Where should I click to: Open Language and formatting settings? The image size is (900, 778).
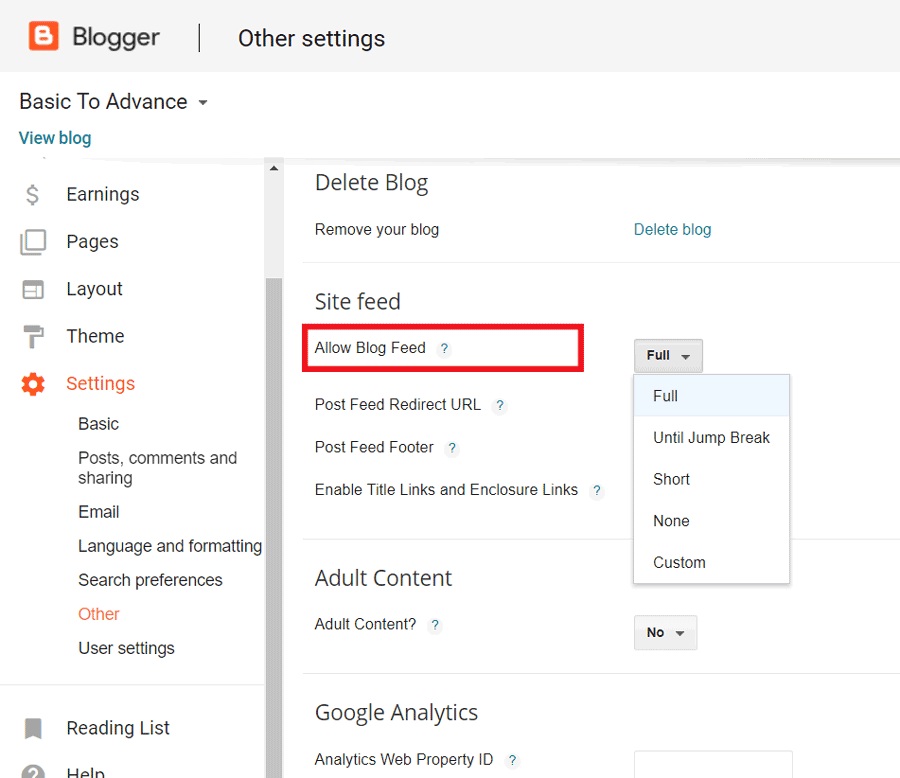[x=170, y=546]
